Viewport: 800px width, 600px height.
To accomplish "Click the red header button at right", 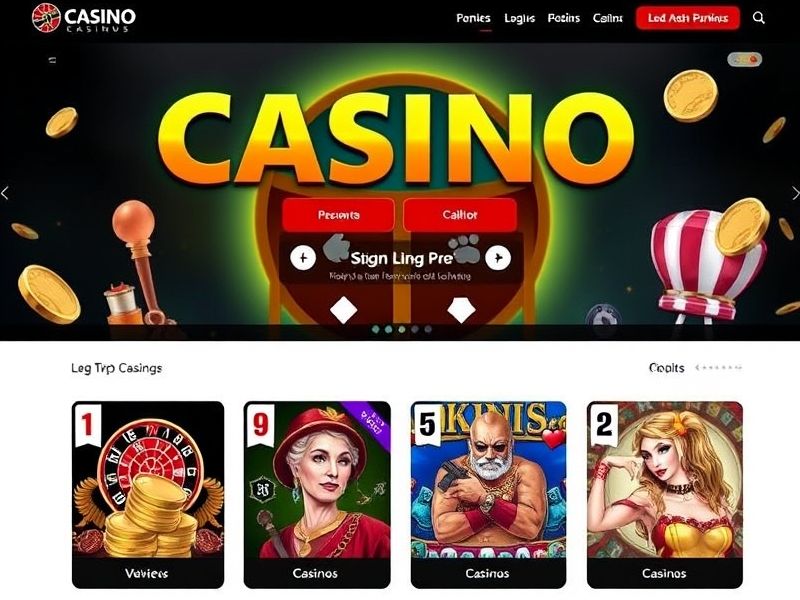I will pos(688,18).
